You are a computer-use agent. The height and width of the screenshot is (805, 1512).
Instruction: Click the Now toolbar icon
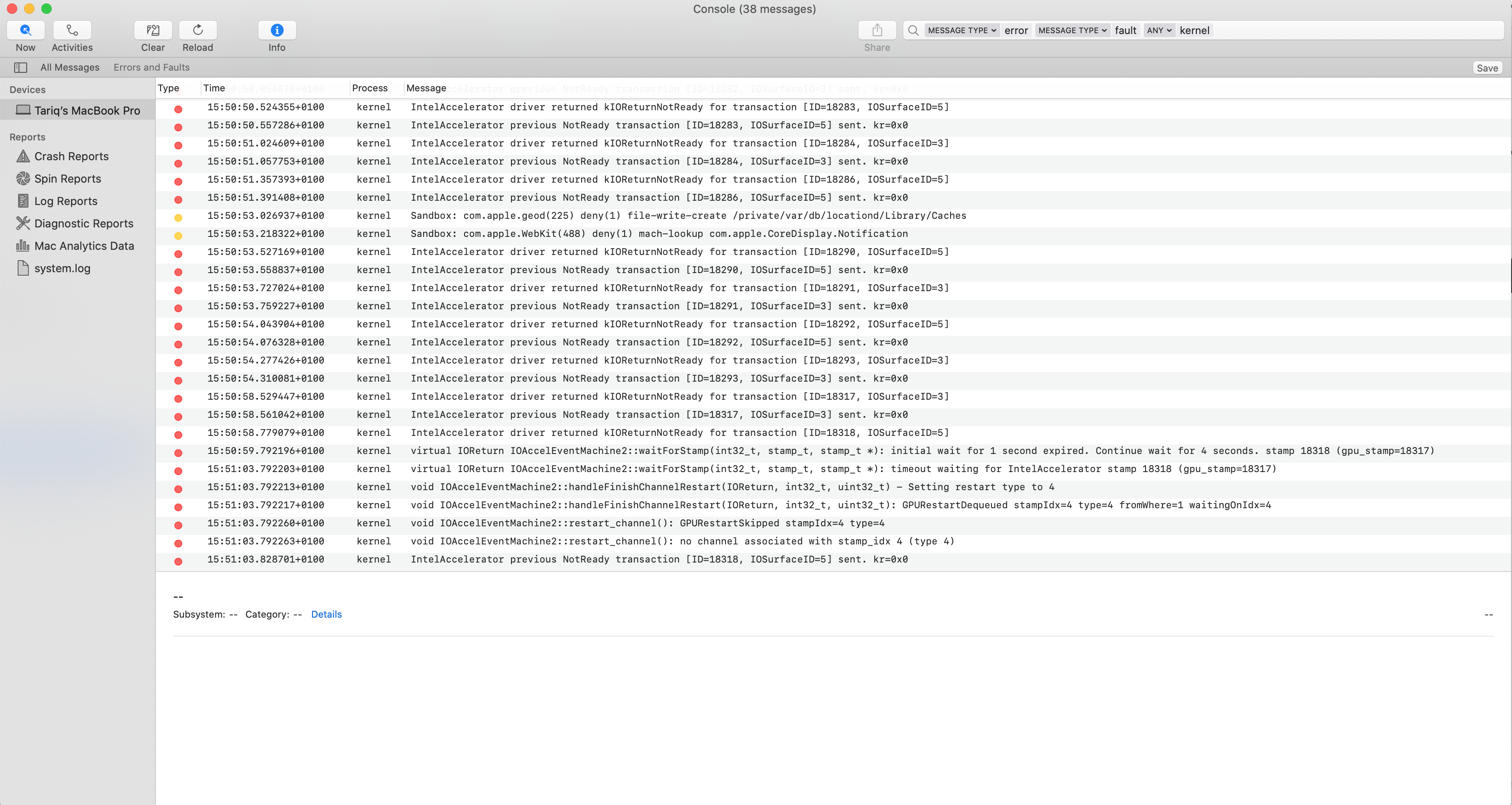[25, 30]
